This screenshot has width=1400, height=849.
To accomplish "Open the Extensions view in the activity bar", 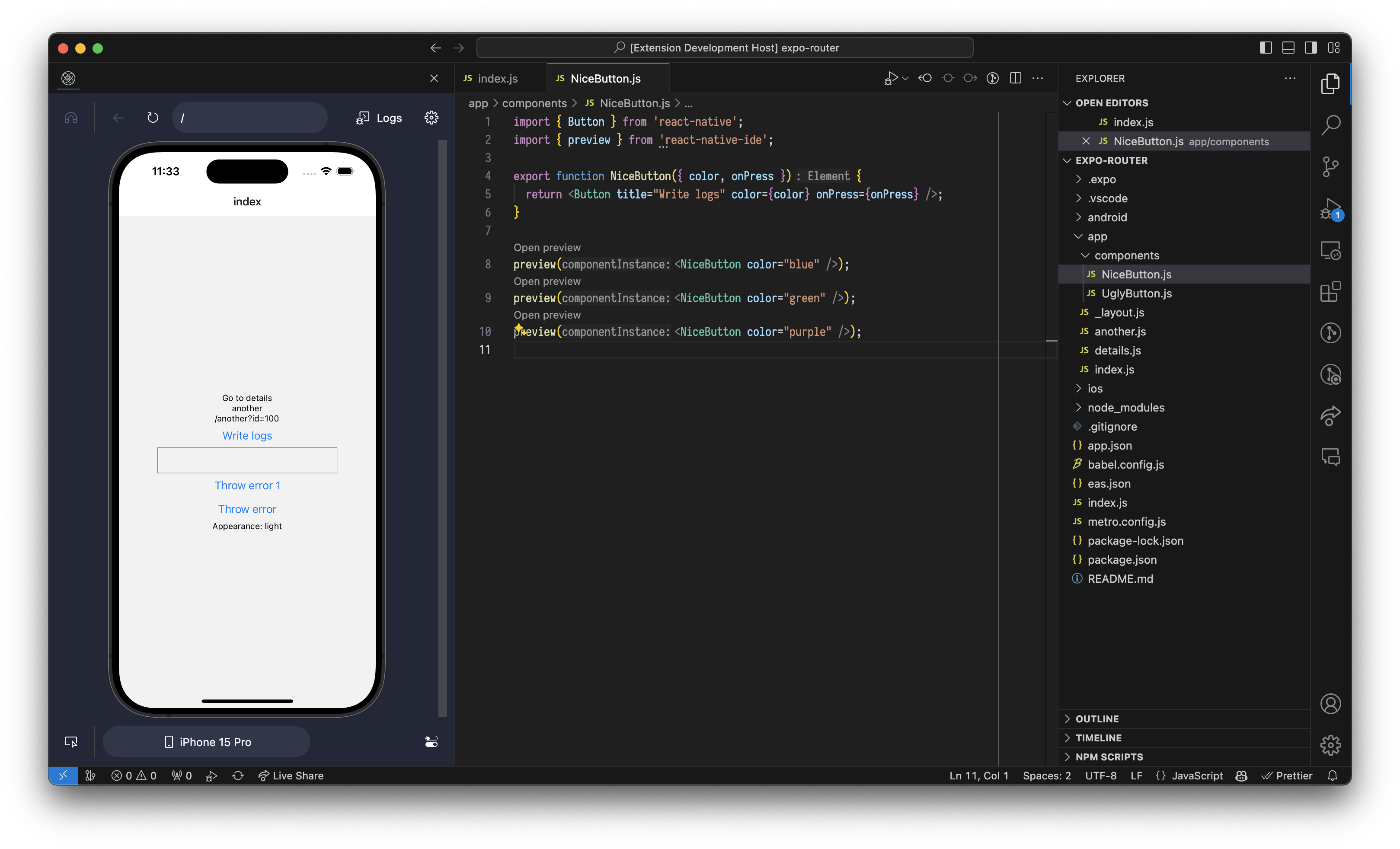I will (1332, 291).
